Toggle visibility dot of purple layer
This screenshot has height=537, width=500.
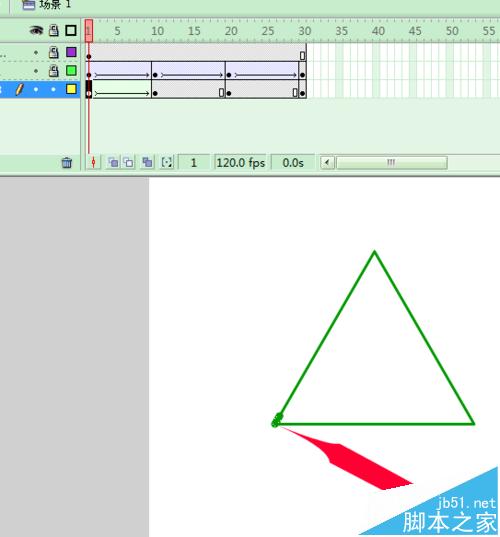coord(36,52)
